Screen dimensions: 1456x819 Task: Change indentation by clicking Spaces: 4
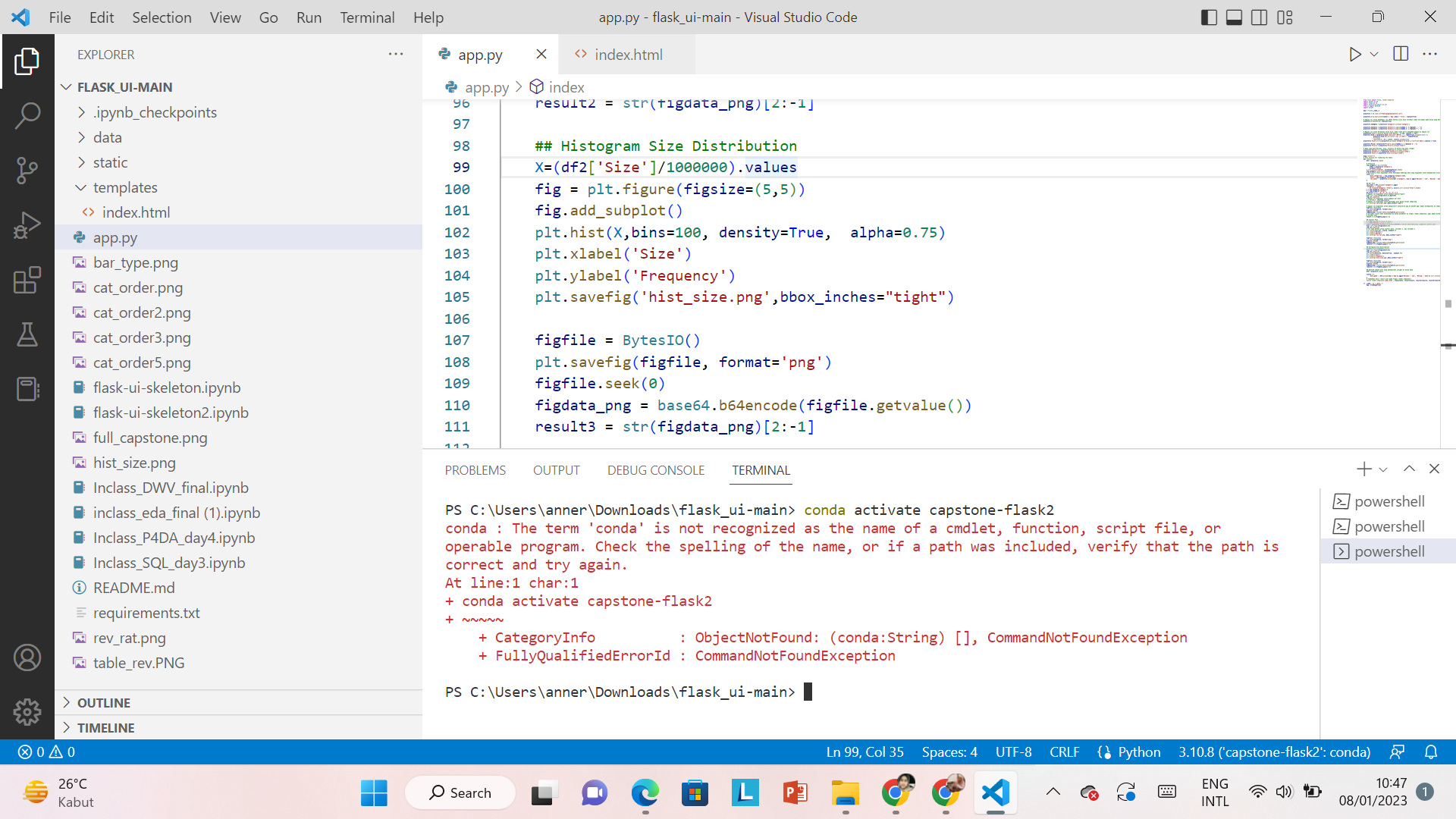coord(949,752)
